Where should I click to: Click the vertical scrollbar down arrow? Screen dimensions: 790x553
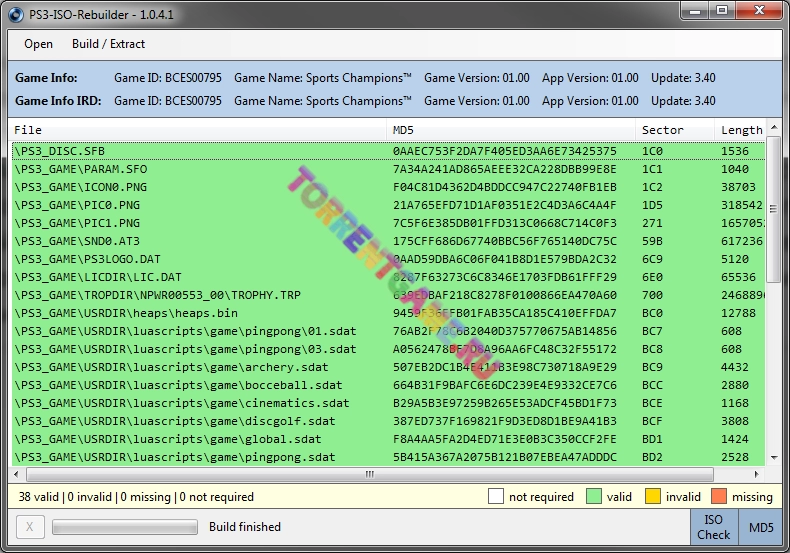[x=774, y=459]
